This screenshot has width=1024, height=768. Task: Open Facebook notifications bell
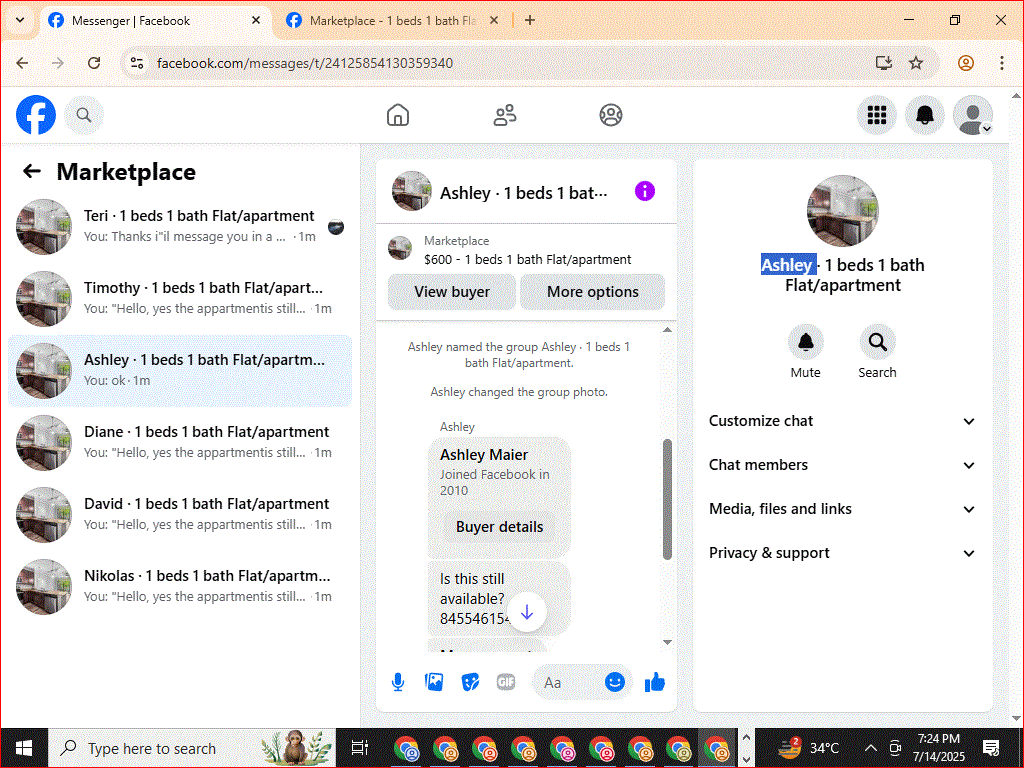point(924,115)
